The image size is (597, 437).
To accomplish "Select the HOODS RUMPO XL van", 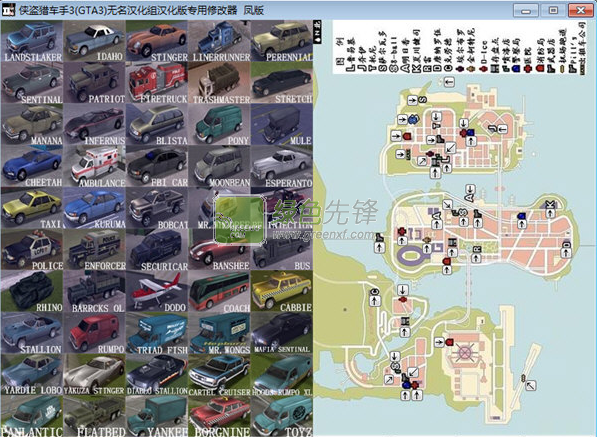I will coord(282,375).
